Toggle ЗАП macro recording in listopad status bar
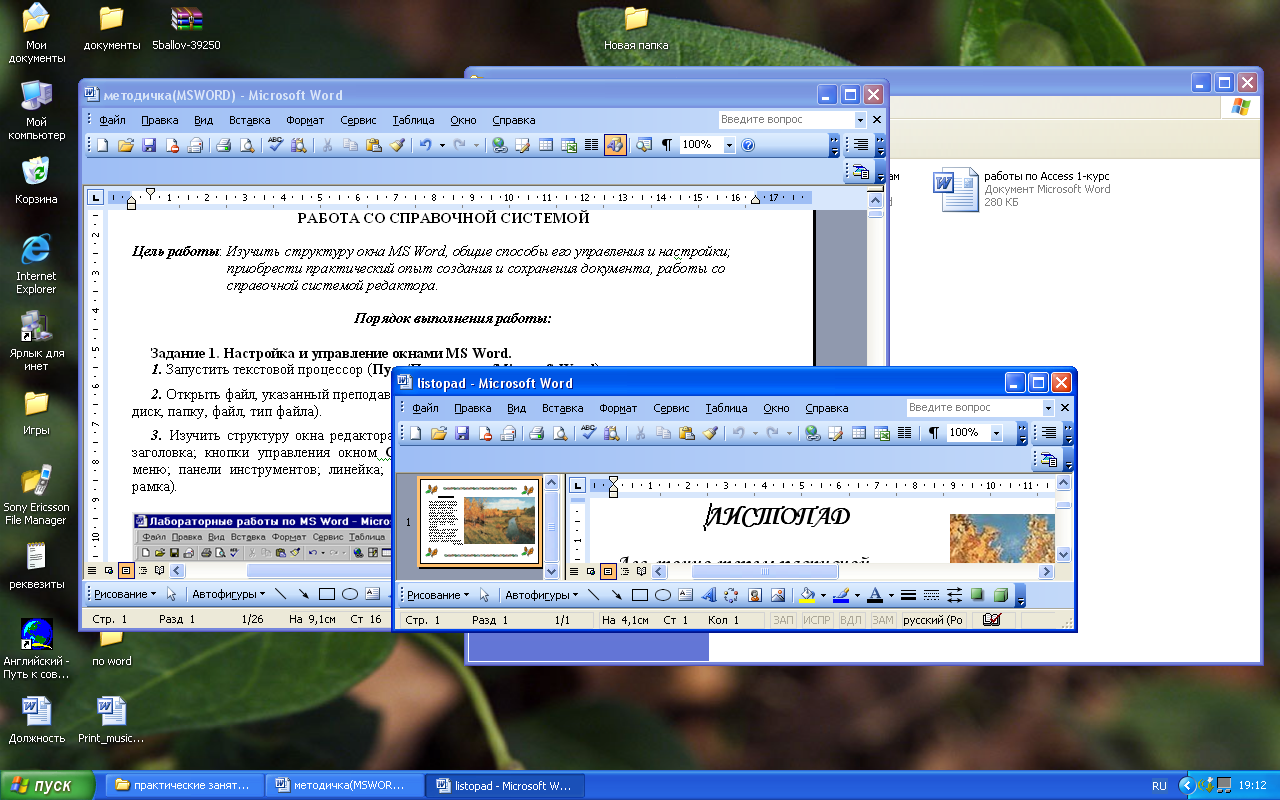Screen dimensions: 1280x800 click(784, 620)
